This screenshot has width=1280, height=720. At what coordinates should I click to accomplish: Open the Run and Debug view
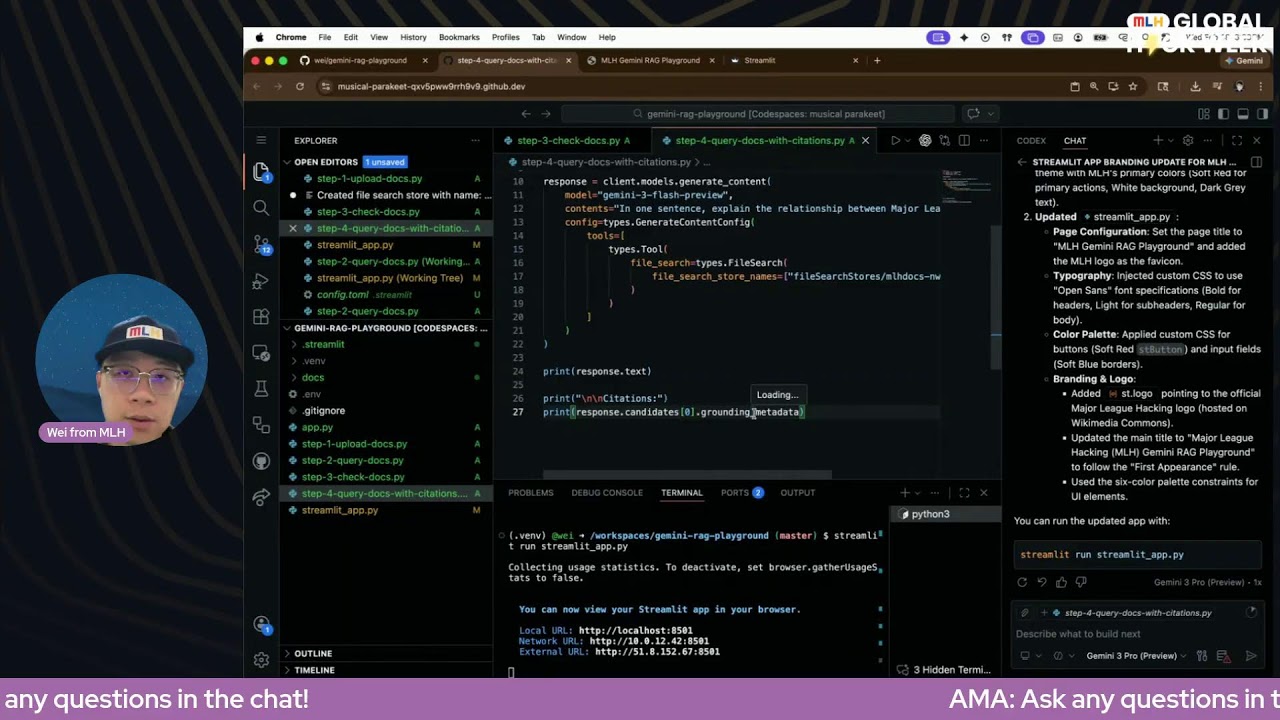click(x=261, y=281)
